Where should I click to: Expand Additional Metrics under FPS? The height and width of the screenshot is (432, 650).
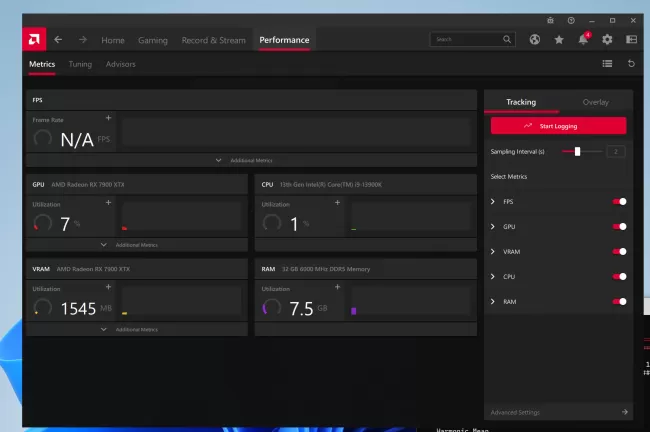tap(250, 160)
